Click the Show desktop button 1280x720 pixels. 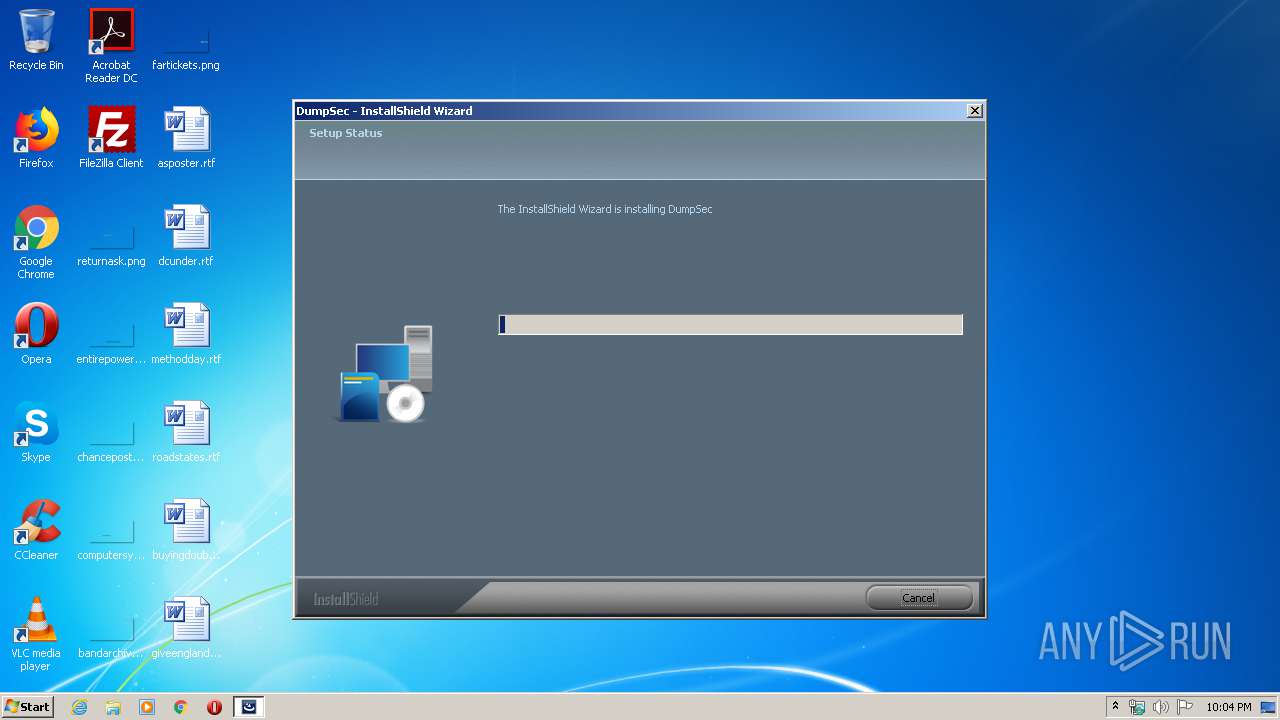[x=1270, y=707]
